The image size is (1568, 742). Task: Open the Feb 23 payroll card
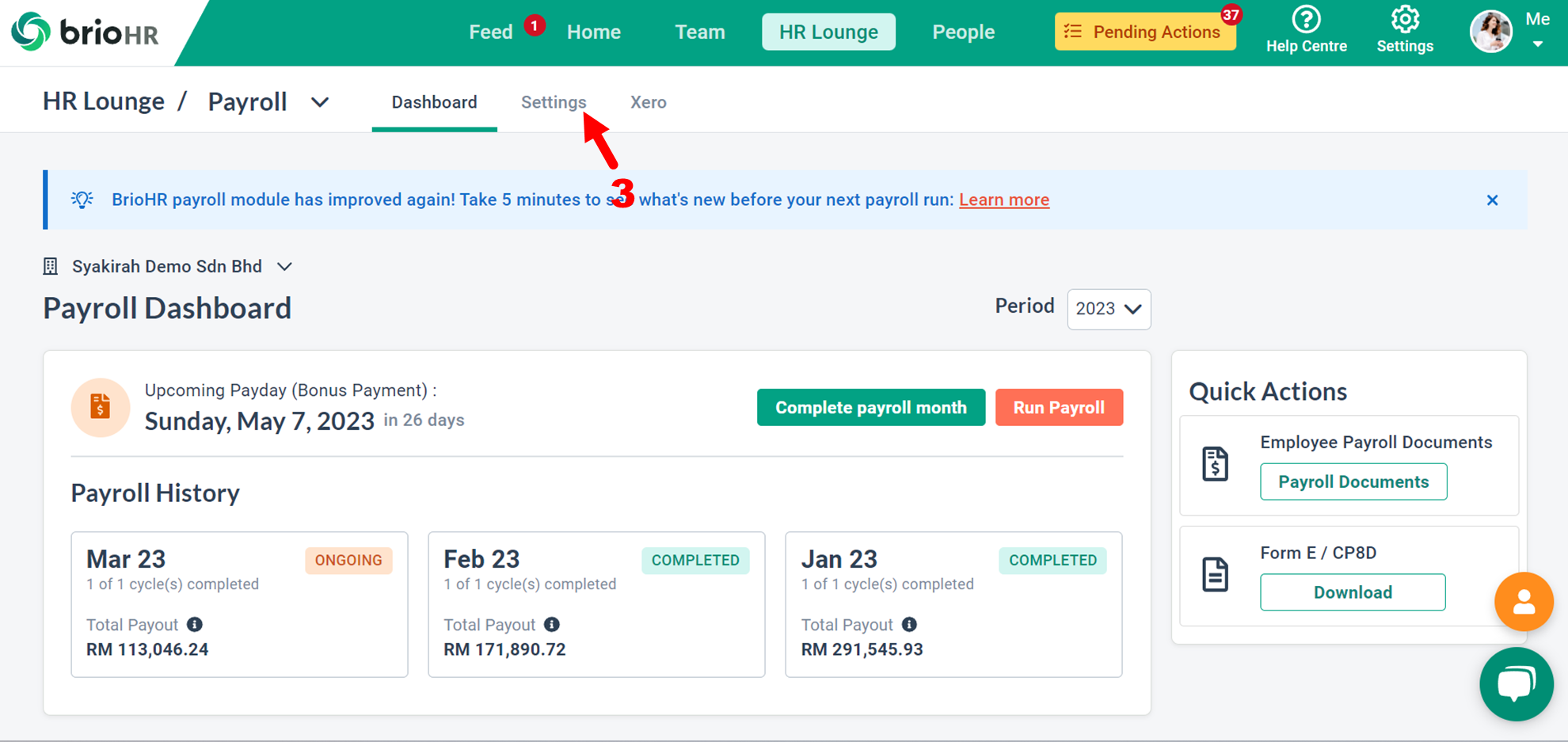tap(596, 604)
